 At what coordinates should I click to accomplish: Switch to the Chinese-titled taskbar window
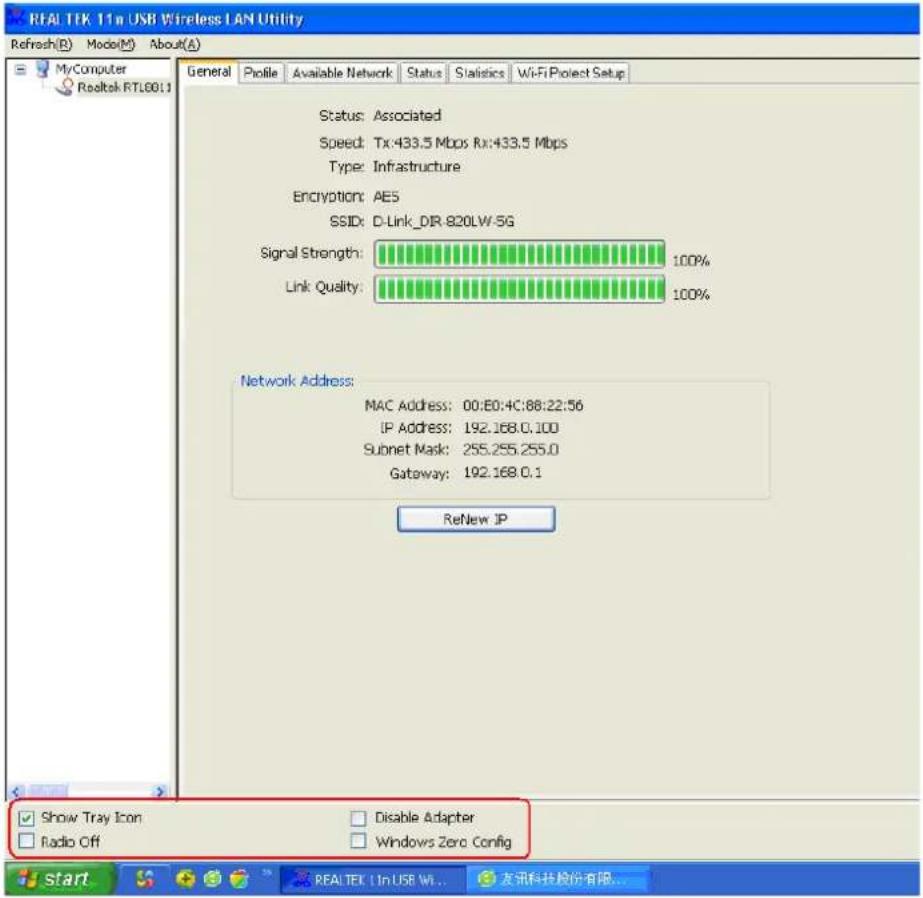click(559, 879)
